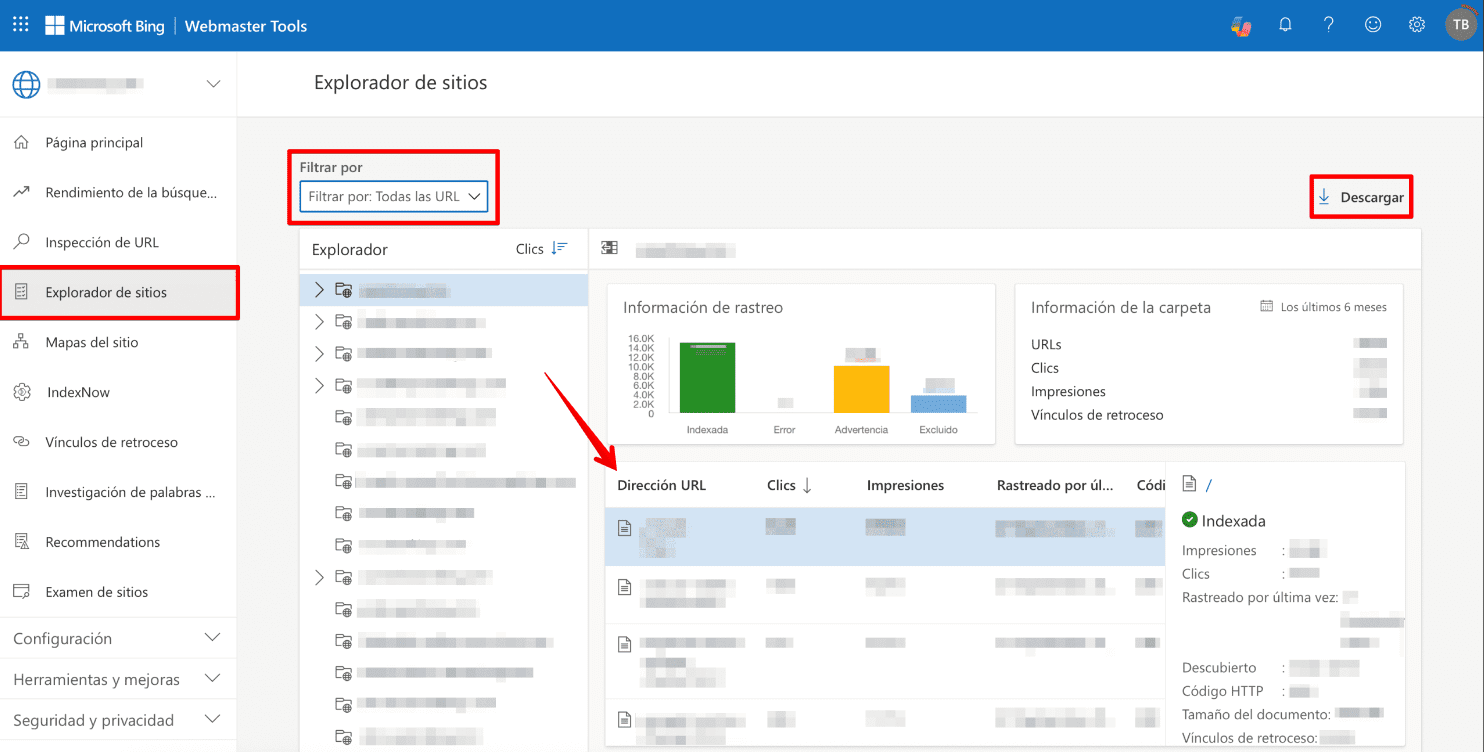Sort by Dirección URL column header
The width and height of the screenshot is (1484, 752).
661,485
